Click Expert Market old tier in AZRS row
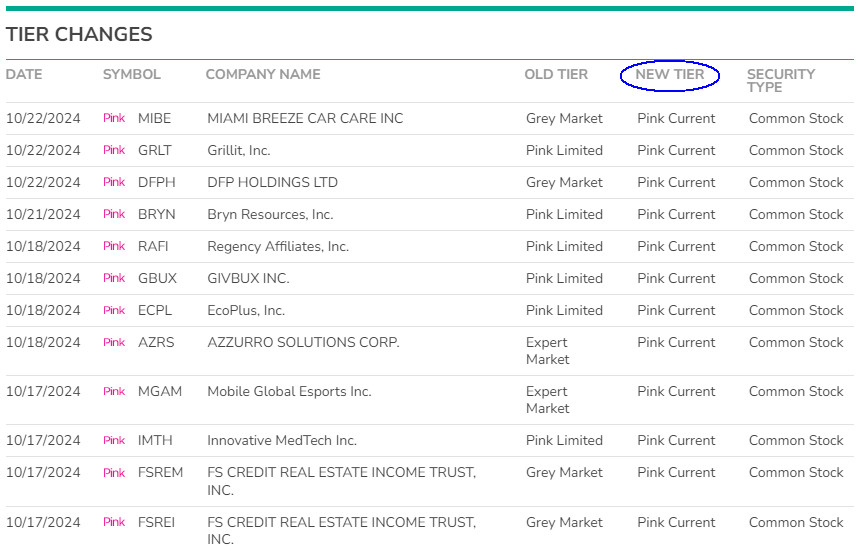This screenshot has width=858, height=551. [x=548, y=351]
